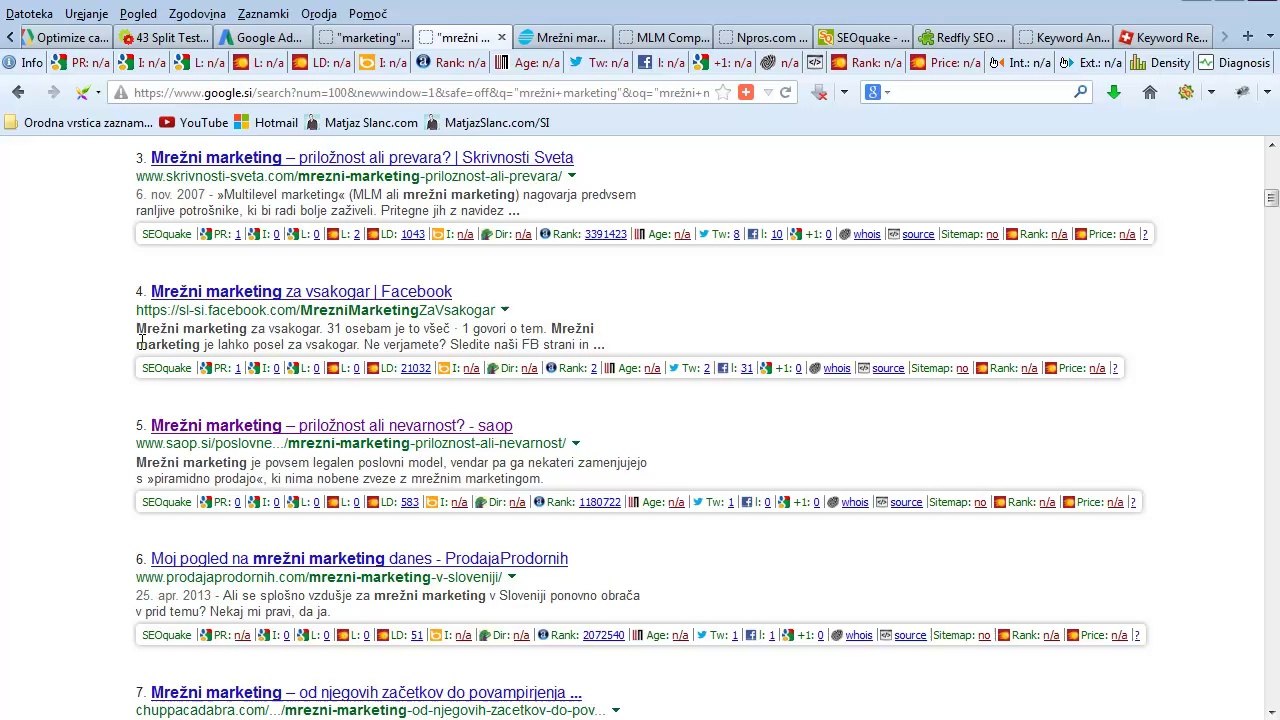Open the Orodja menu
Image resolution: width=1280 pixels, height=720 pixels.
pyautogui.click(x=318, y=14)
